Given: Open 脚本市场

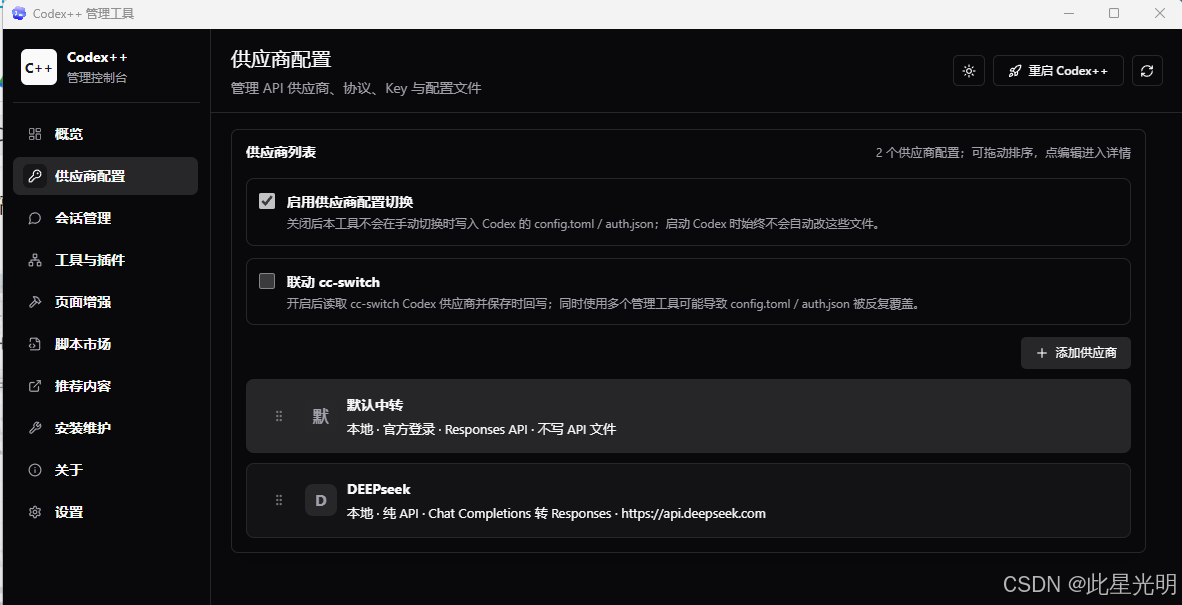Looking at the screenshot, I should point(106,344).
